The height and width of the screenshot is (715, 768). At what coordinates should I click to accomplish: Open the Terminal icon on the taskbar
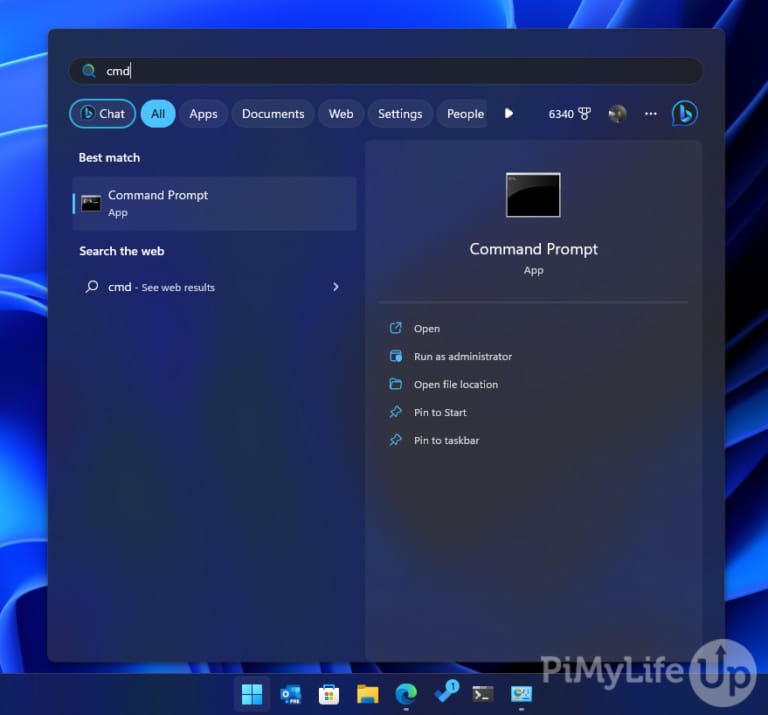483,694
